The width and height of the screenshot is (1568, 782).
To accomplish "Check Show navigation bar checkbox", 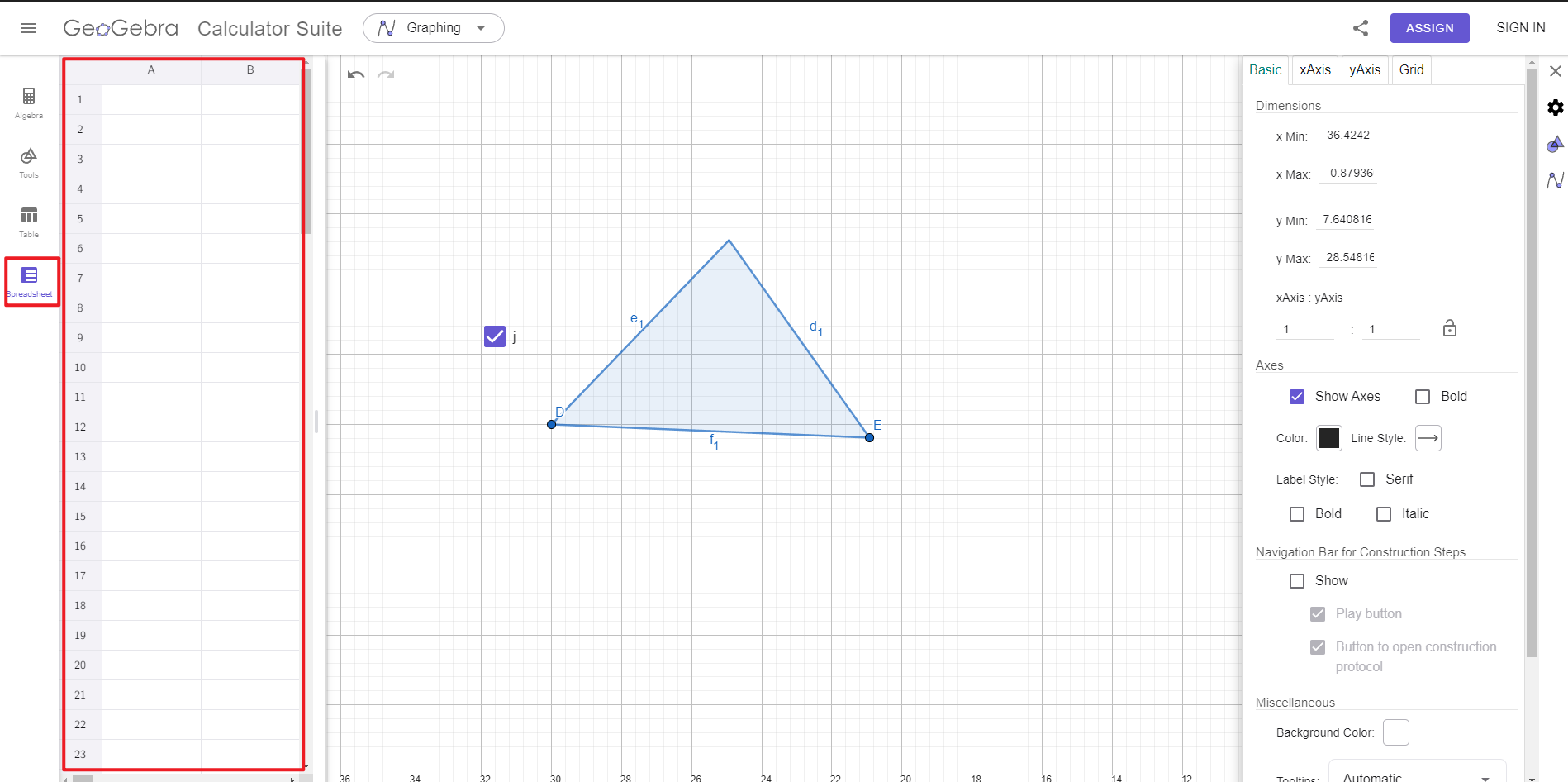I will [1297, 581].
